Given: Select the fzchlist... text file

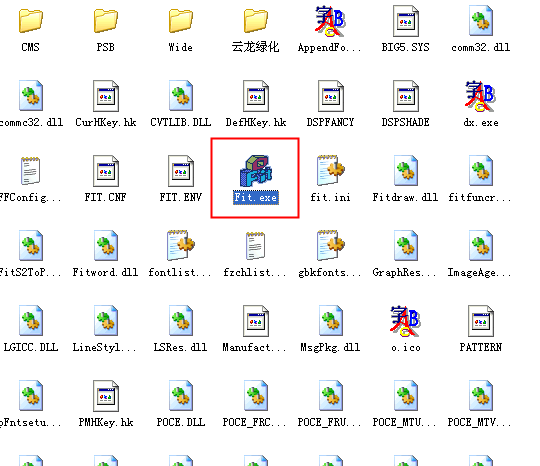Looking at the screenshot, I should tap(256, 246).
